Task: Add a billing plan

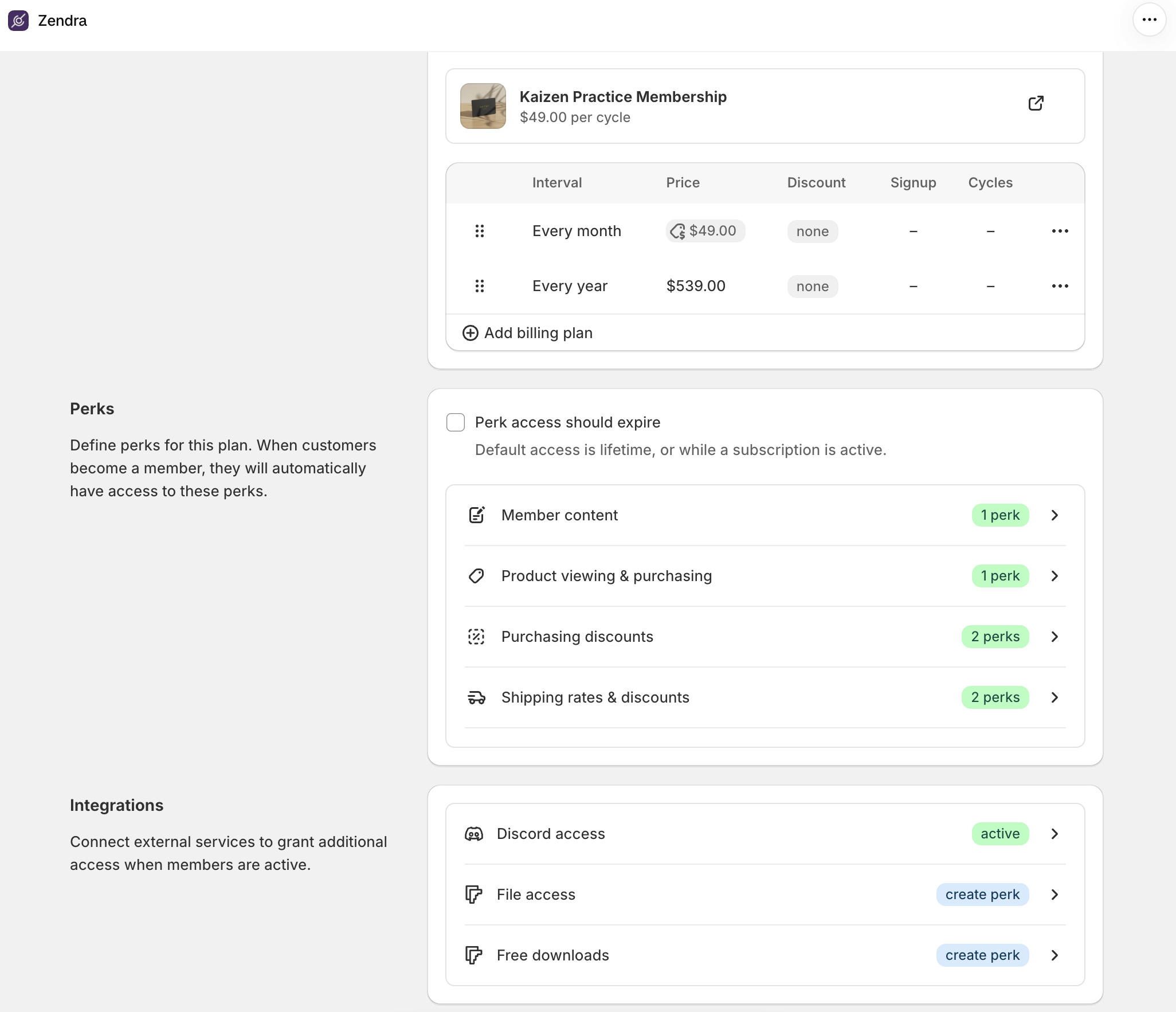Action: click(x=527, y=333)
